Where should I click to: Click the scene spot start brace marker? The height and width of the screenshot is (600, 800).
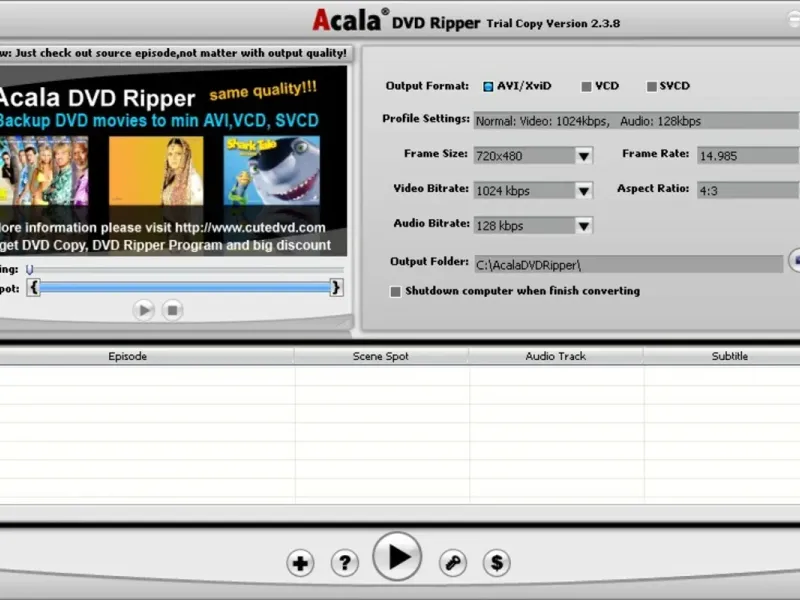coord(34,288)
